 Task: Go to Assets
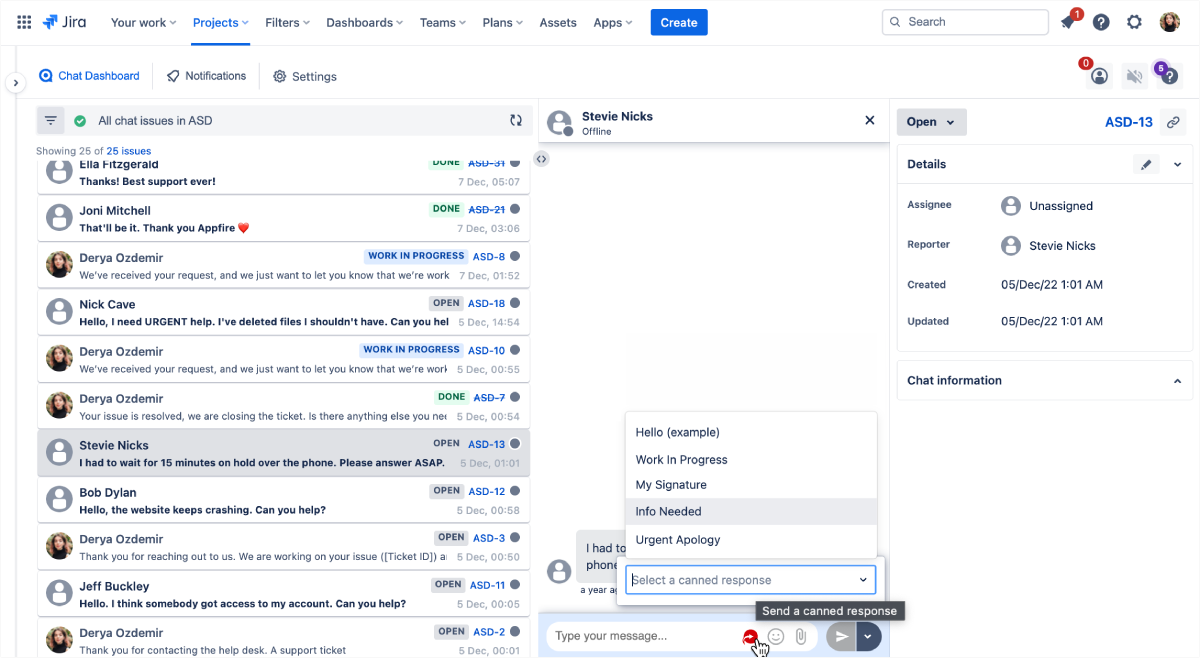click(x=558, y=22)
